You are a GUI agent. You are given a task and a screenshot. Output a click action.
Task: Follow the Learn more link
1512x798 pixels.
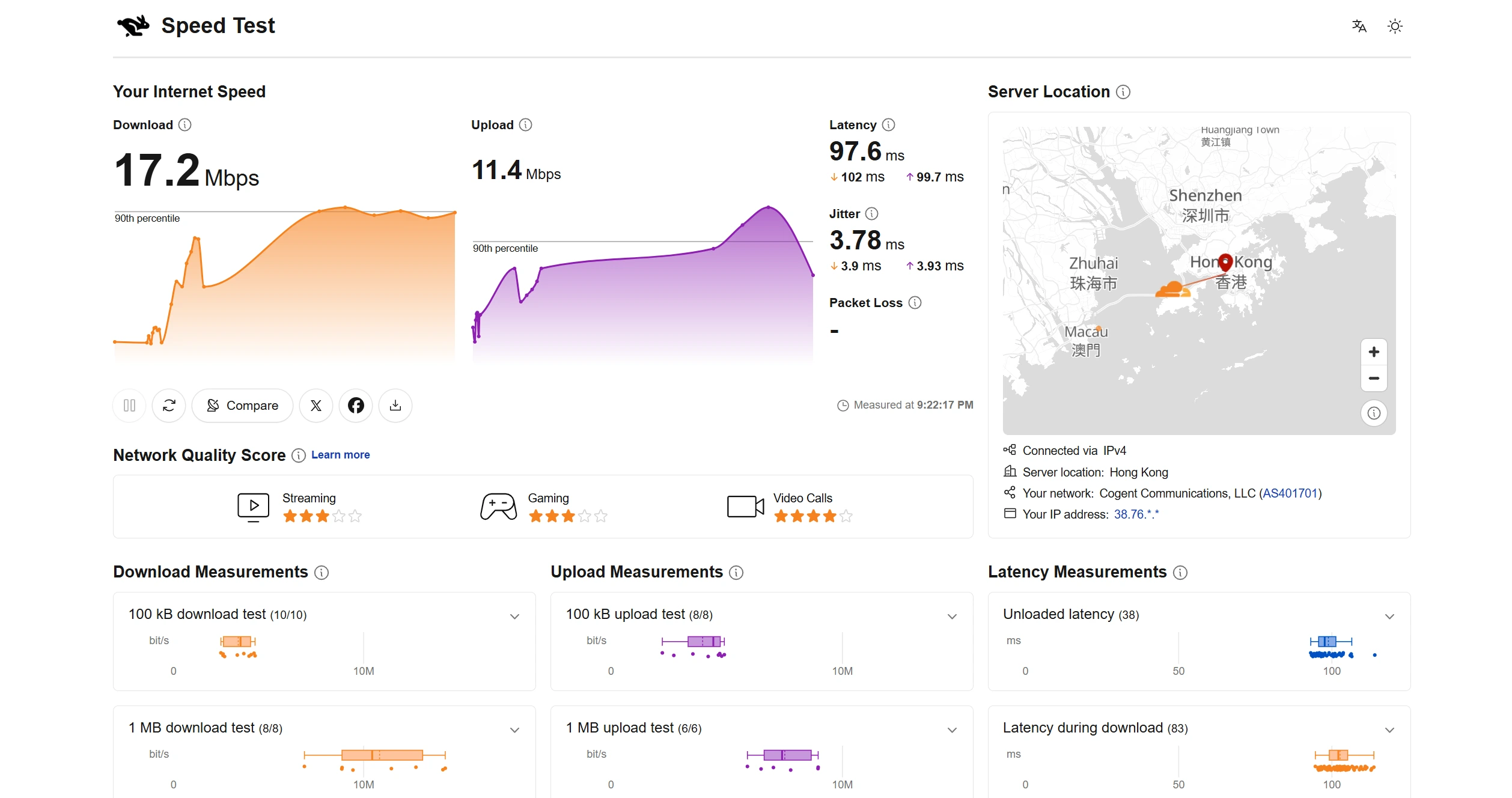click(x=341, y=455)
